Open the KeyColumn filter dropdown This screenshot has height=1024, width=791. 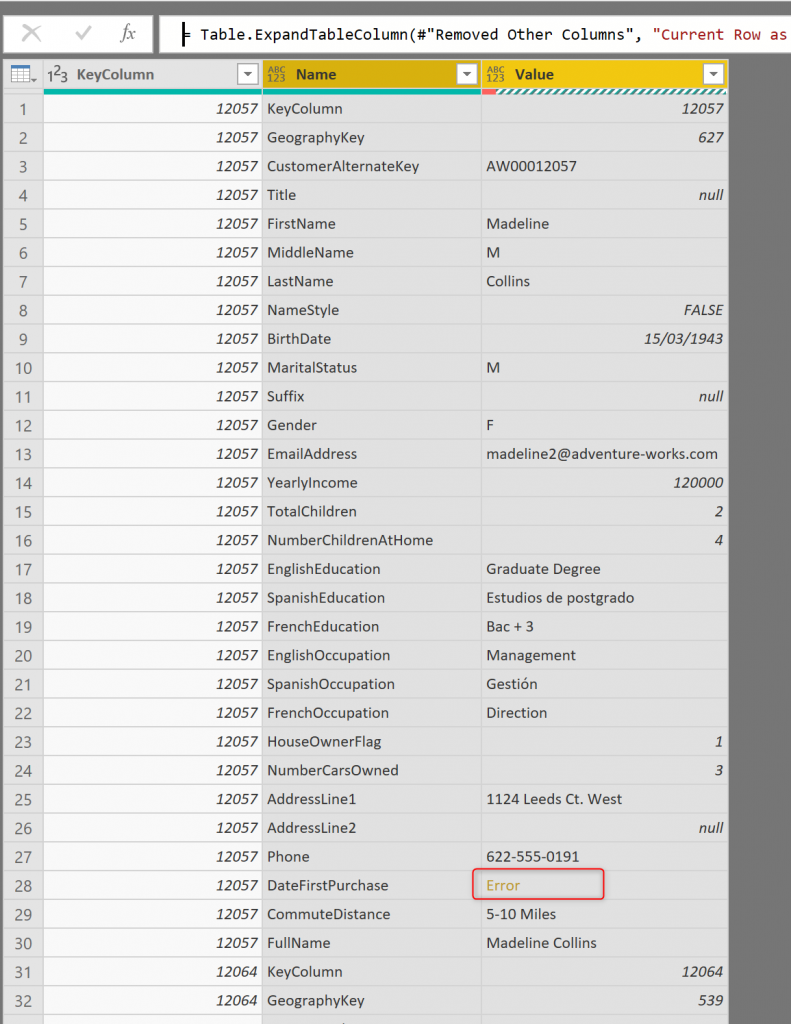[x=247, y=75]
